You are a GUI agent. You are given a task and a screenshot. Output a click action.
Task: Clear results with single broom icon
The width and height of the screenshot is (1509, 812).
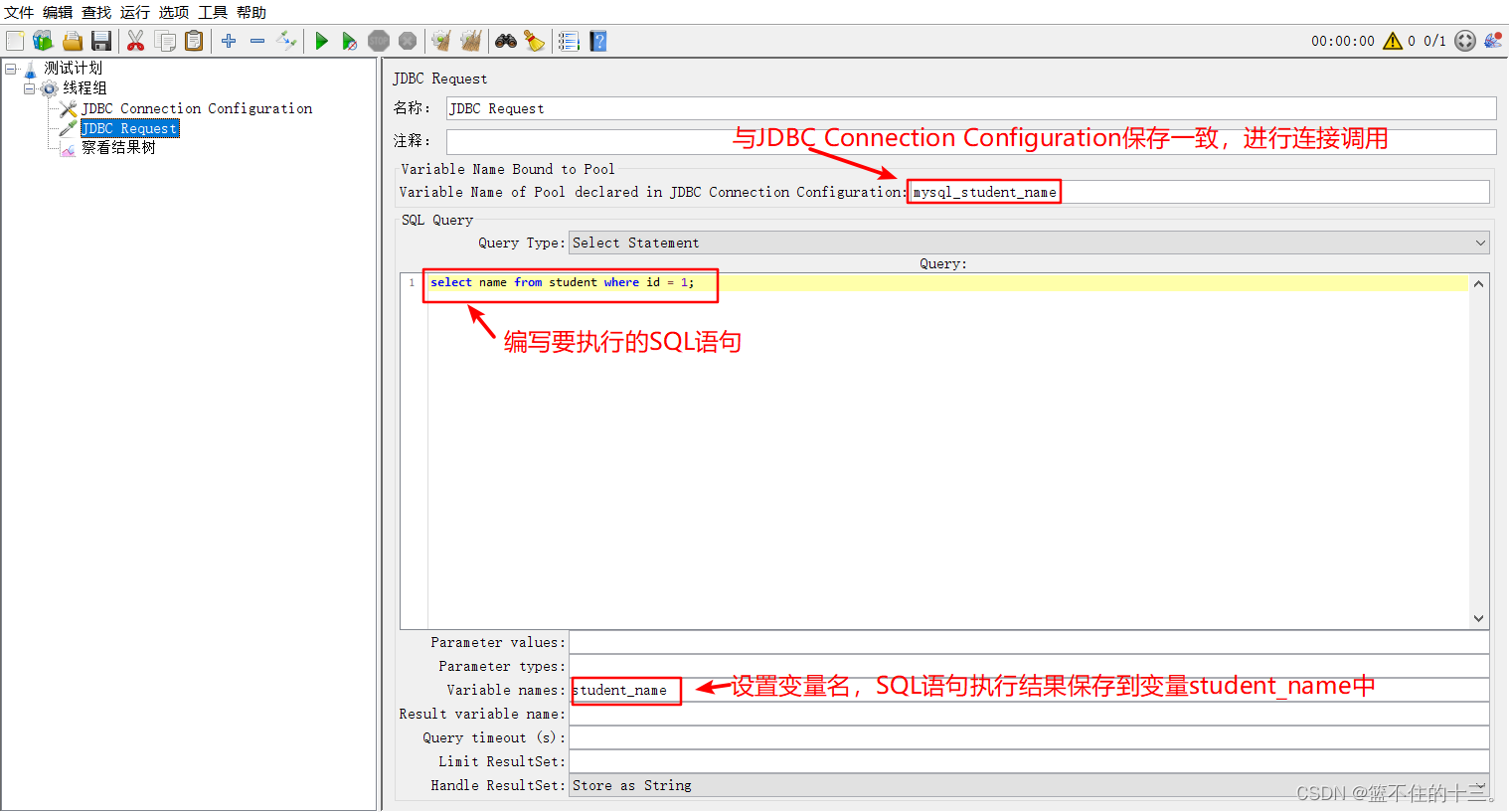click(441, 41)
